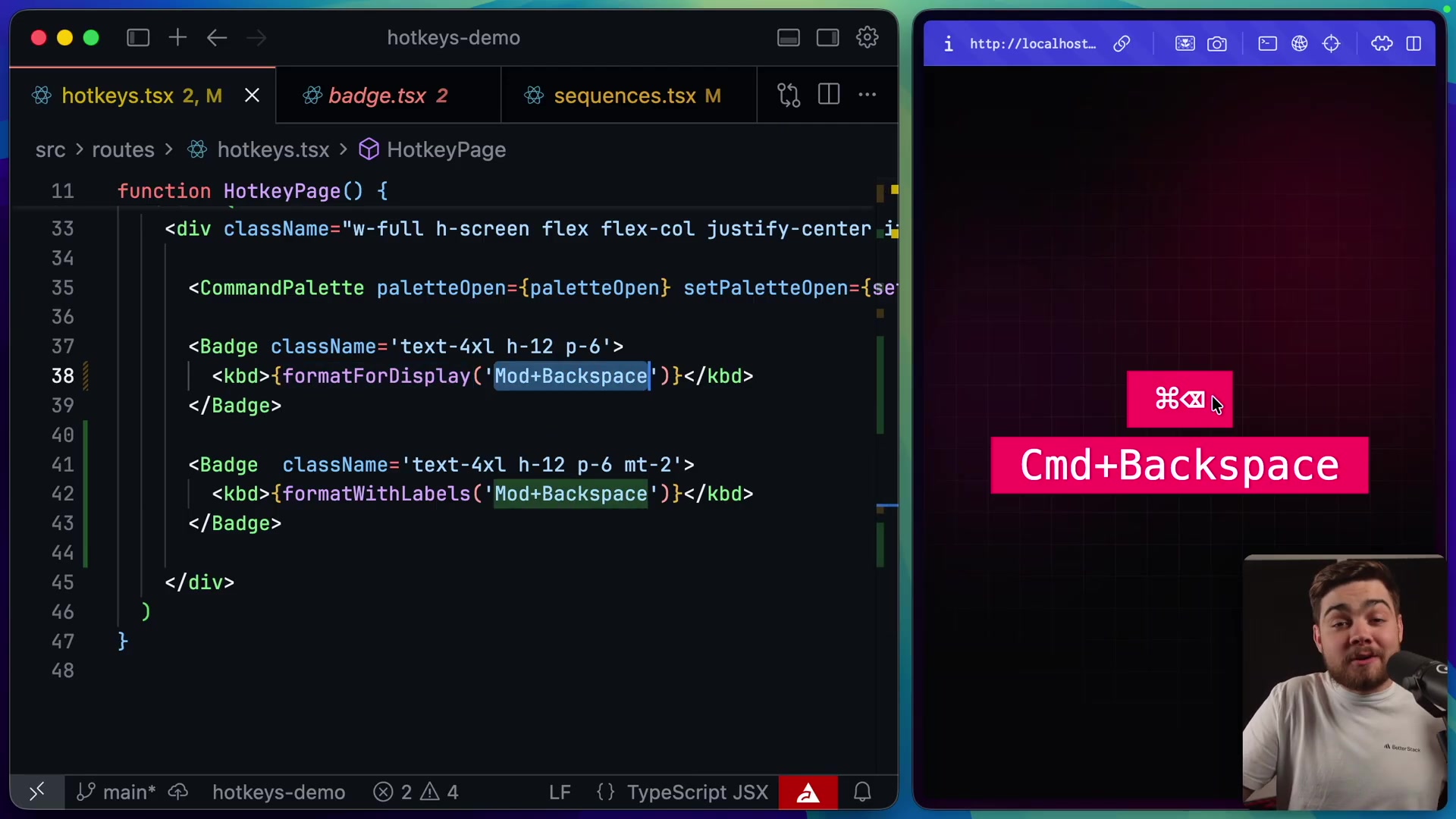The height and width of the screenshot is (819, 1456).
Task: Click hotkeys-demo in the status bar
Action: [x=278, y=792]
